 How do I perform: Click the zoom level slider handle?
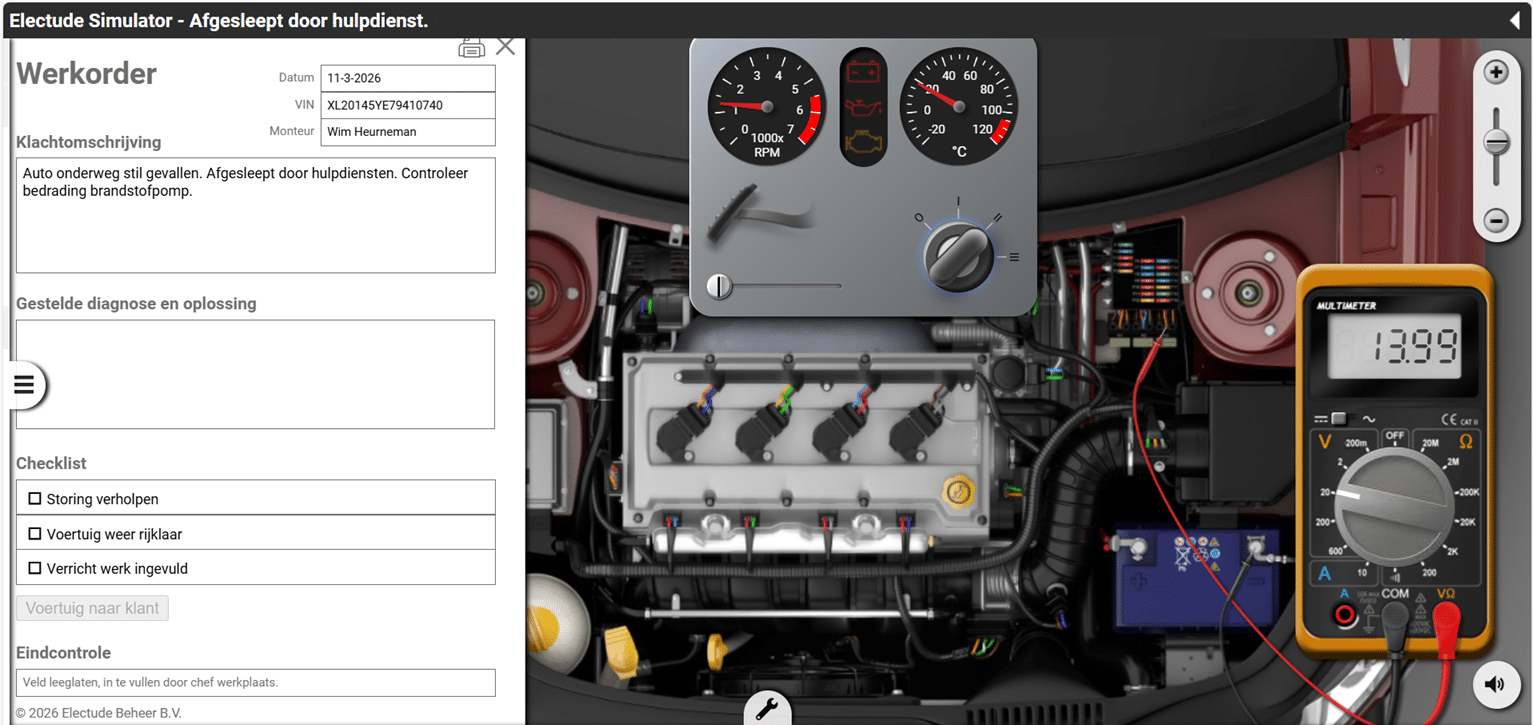click(1496, 142)
